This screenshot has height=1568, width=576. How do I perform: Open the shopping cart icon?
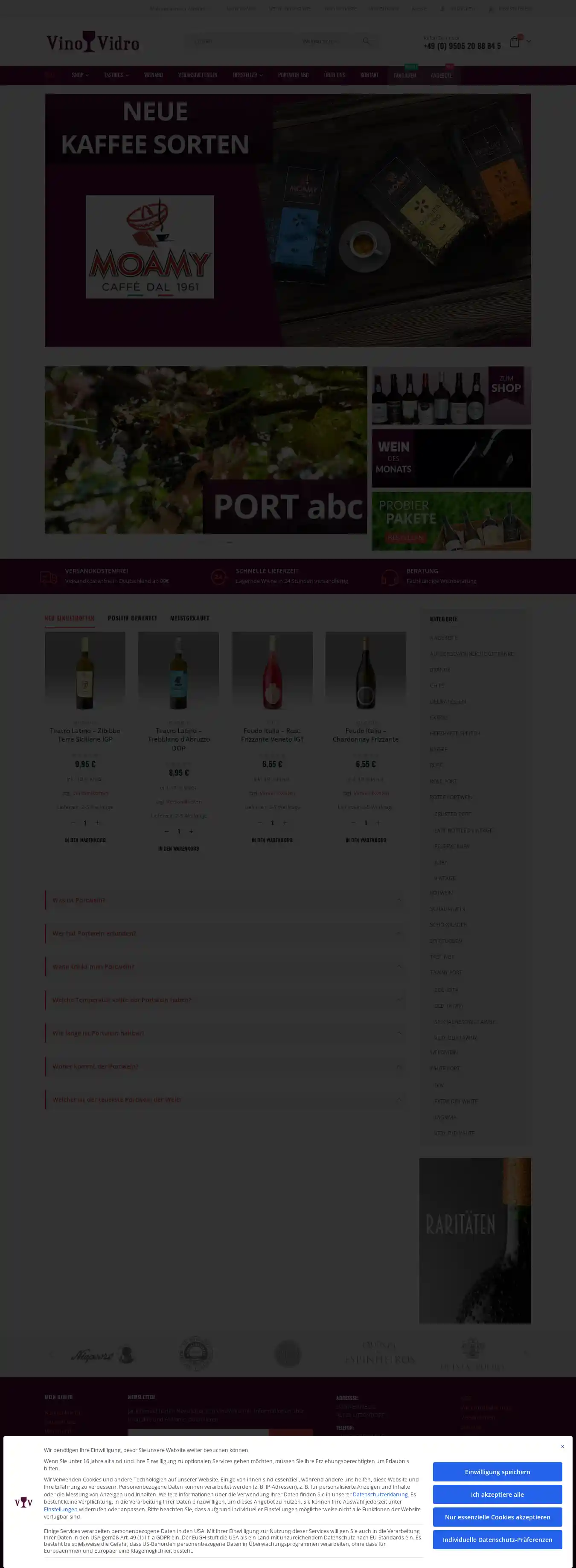(515, 41)
